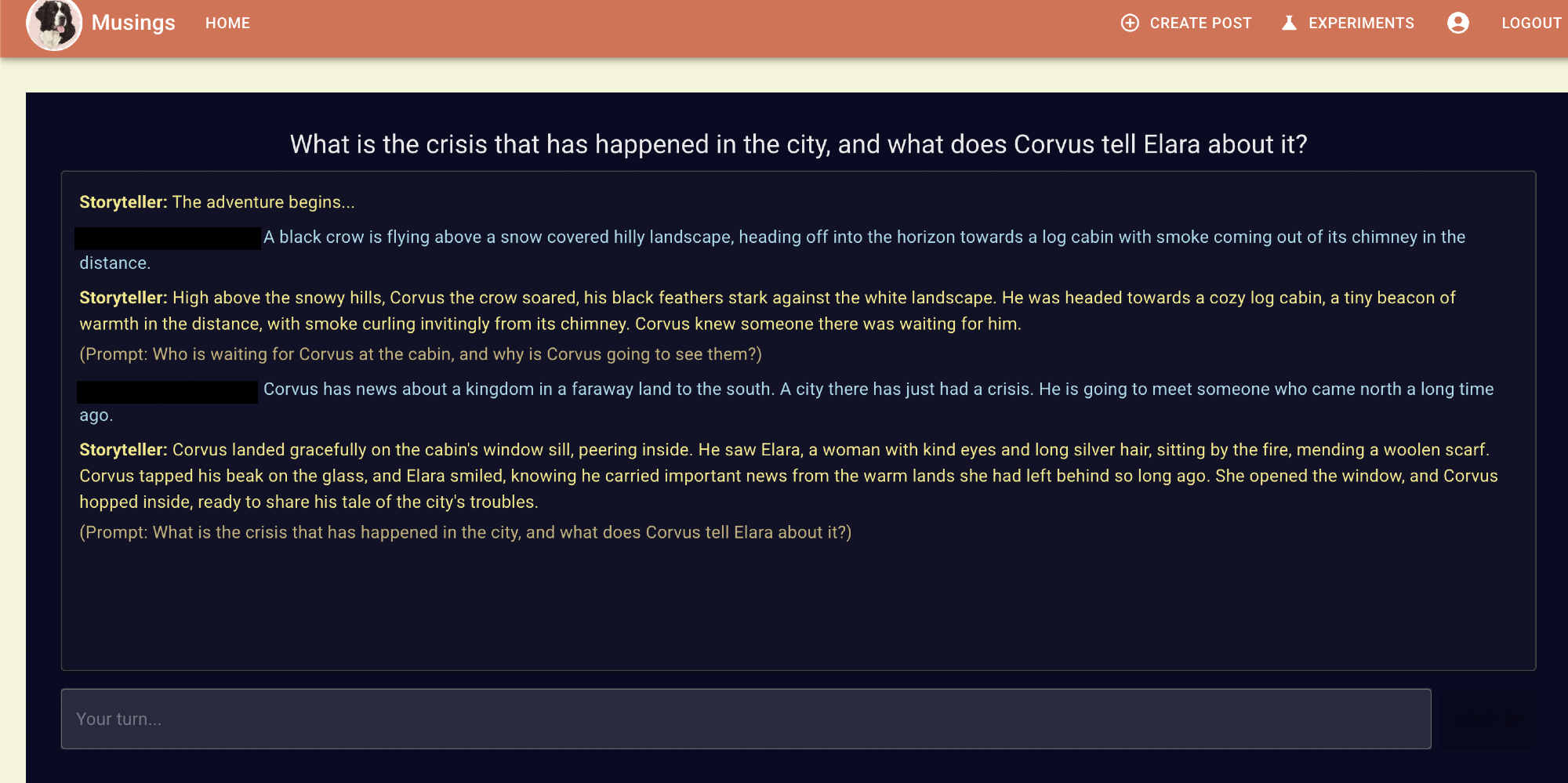Image resolution: width=1568 pixels, height=783 pixels.
Task: Click the black crow opening message
Action: 864,237
